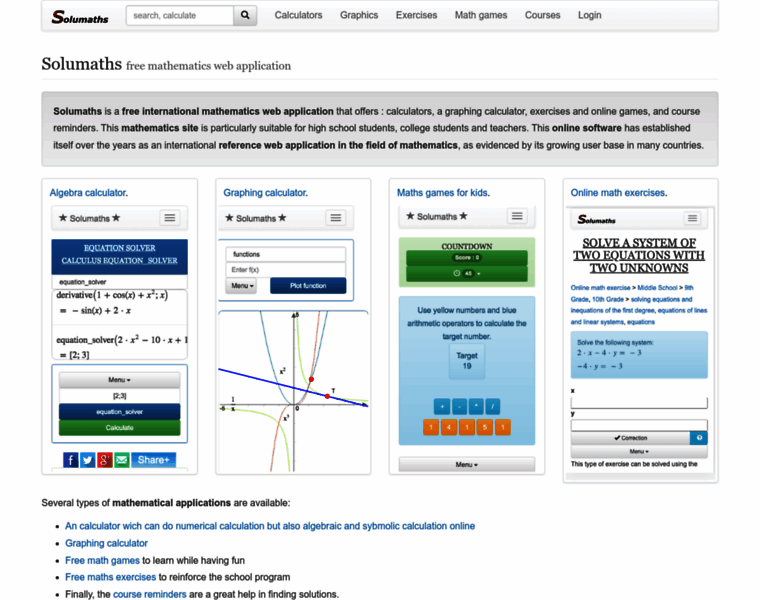
Task: Expand Menu dropdown in Graphing calculator card
Action: click(241, 285)
